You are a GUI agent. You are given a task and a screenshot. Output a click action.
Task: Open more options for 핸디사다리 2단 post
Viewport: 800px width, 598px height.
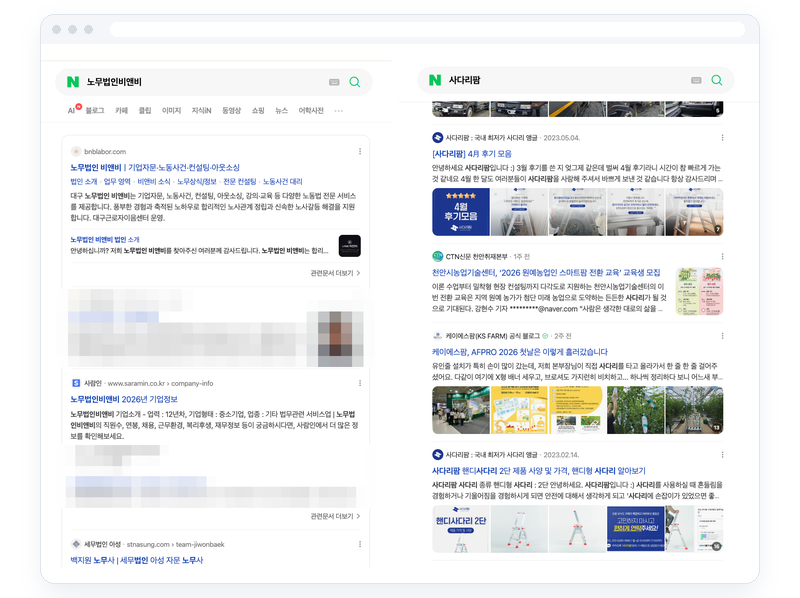point(722,455)
